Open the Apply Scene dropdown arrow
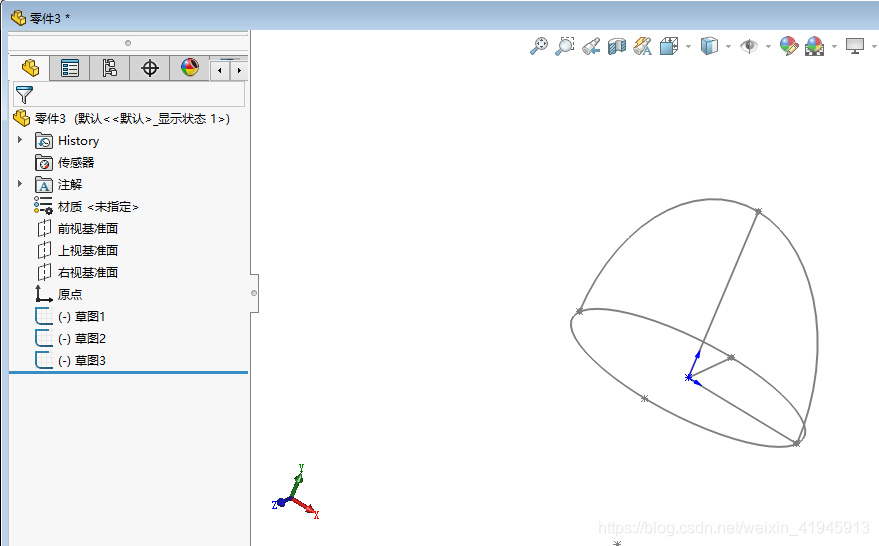 pos(834,47)
